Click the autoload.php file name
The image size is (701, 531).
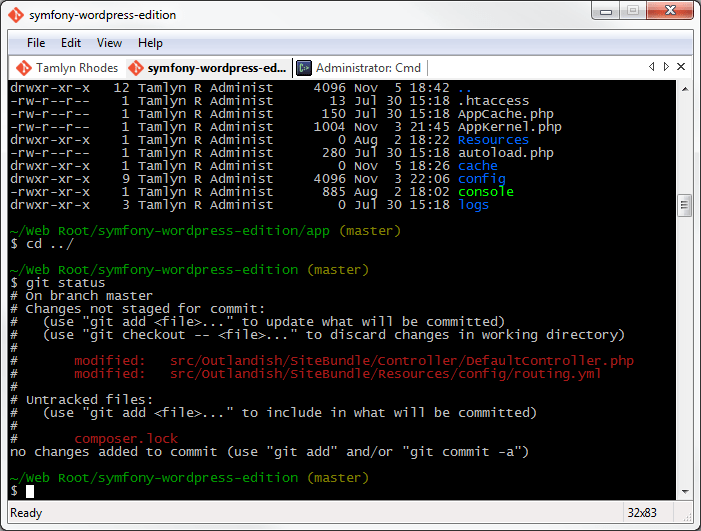tap(505, 153)
